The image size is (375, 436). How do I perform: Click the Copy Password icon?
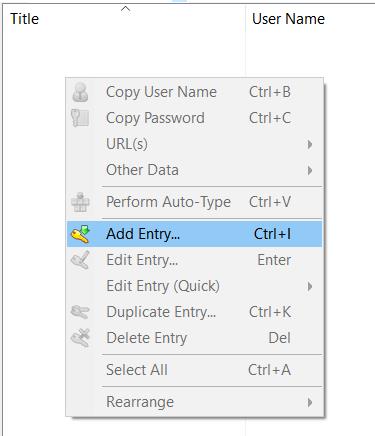coord(80,118)
